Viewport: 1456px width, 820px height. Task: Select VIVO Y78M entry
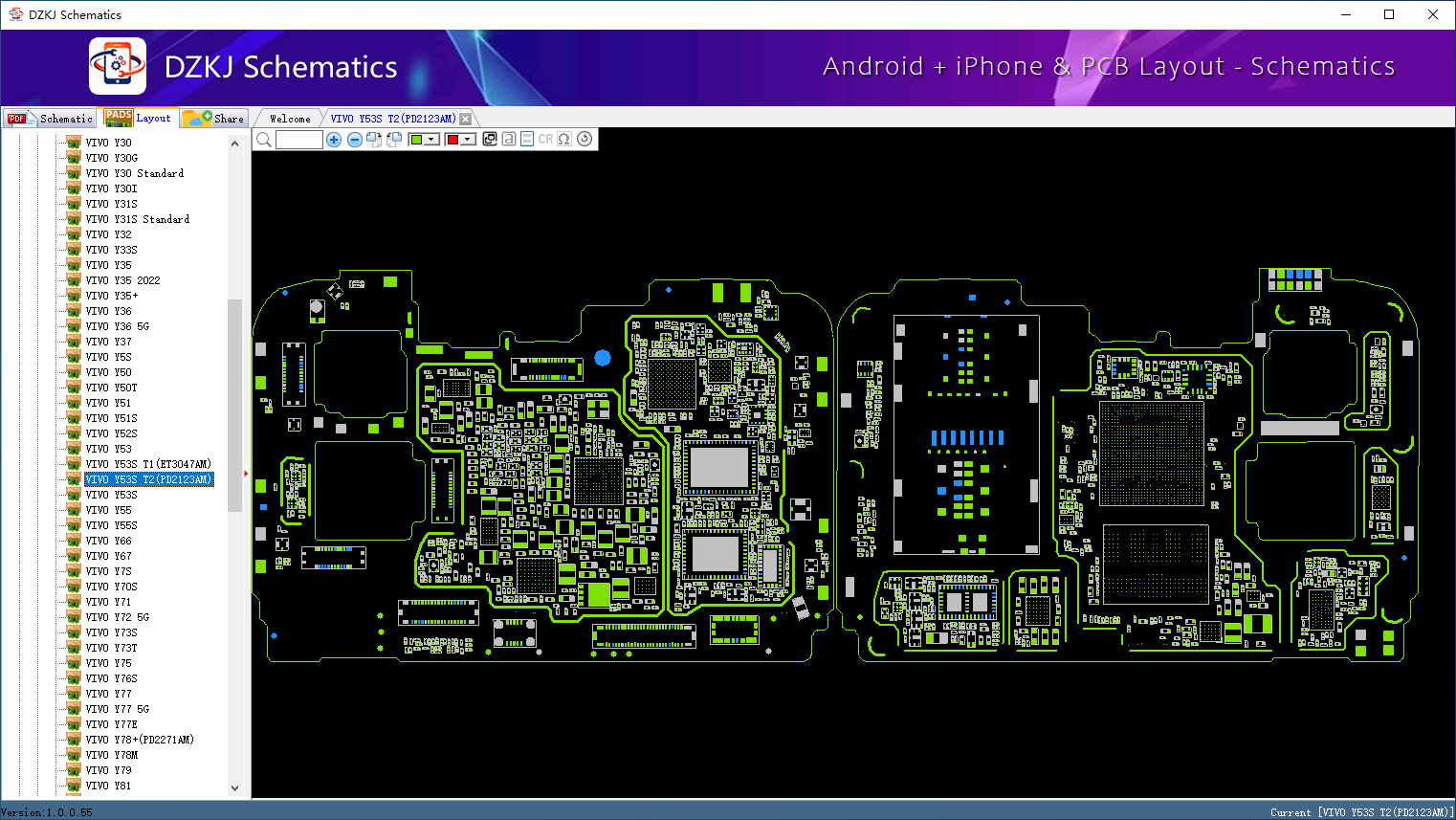[112, 755]
